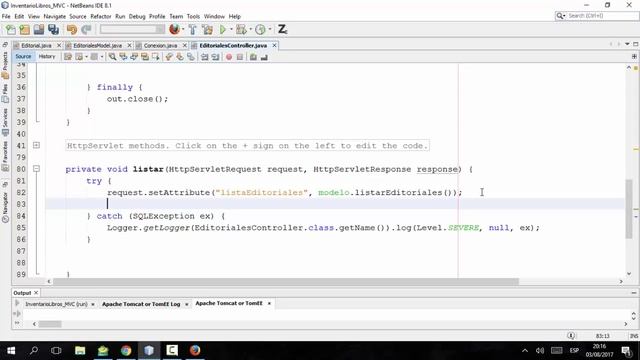Click the Comment editor toolbar icon

tap(253, 57)
